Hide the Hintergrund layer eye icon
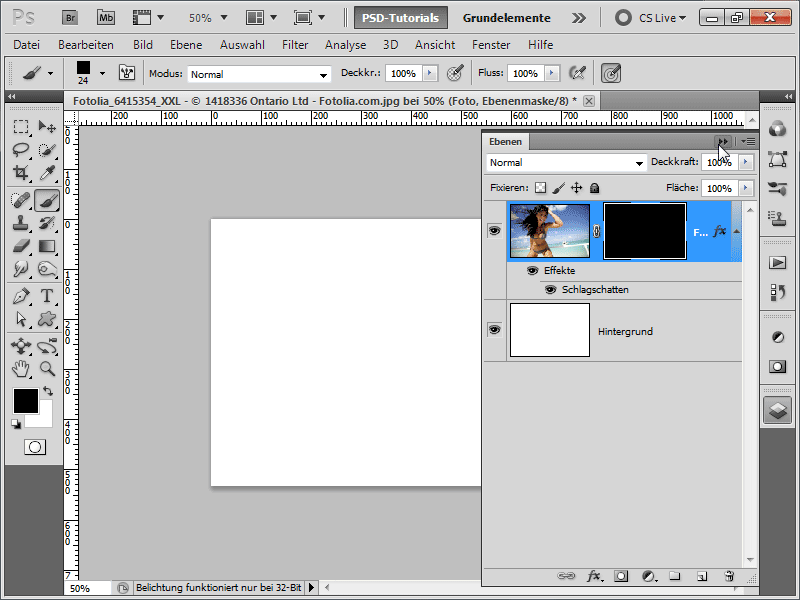This screenshot has width=800, height=600. point(494,330)
